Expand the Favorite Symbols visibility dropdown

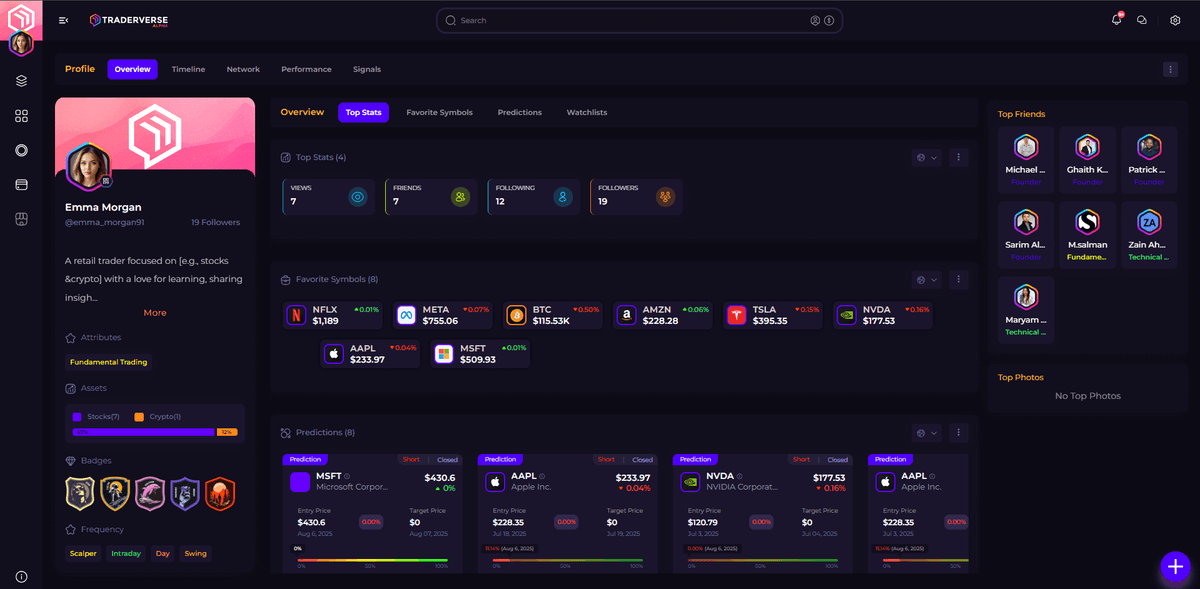pos(927,279)
